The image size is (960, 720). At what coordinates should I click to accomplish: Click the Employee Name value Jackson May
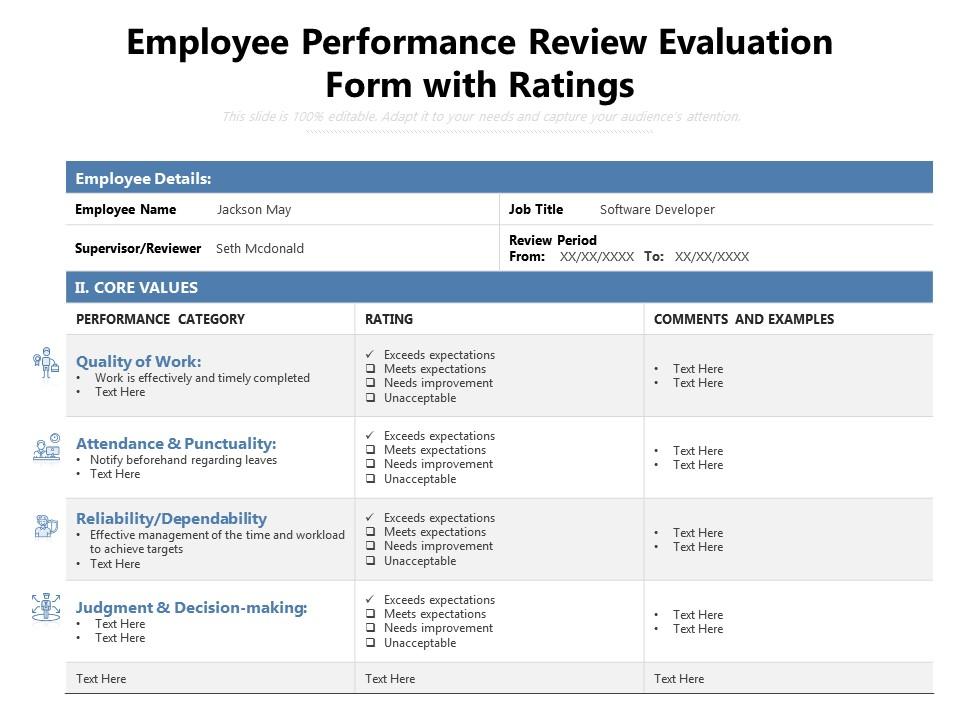[254, 210]
